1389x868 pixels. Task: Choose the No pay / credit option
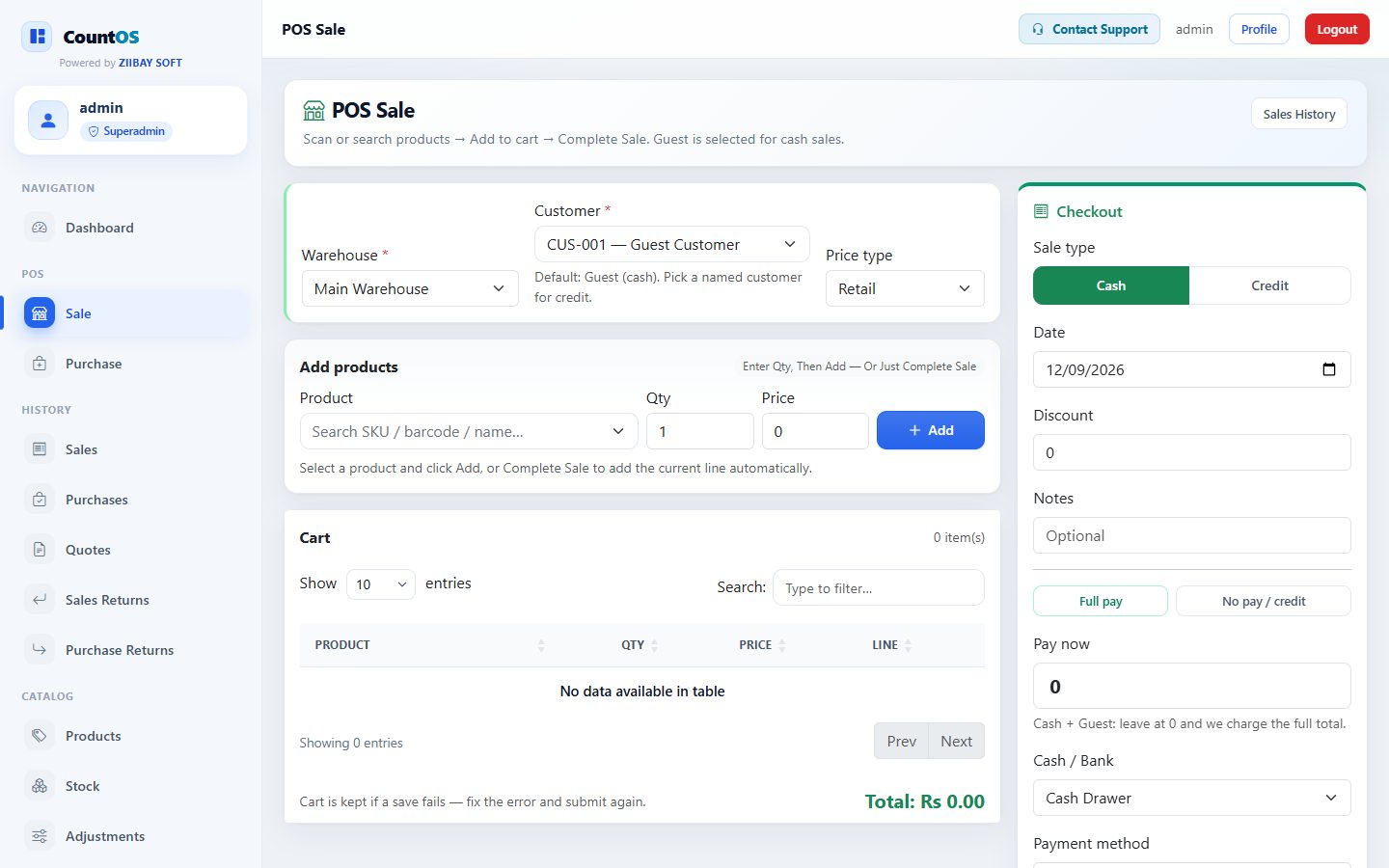1264,601
